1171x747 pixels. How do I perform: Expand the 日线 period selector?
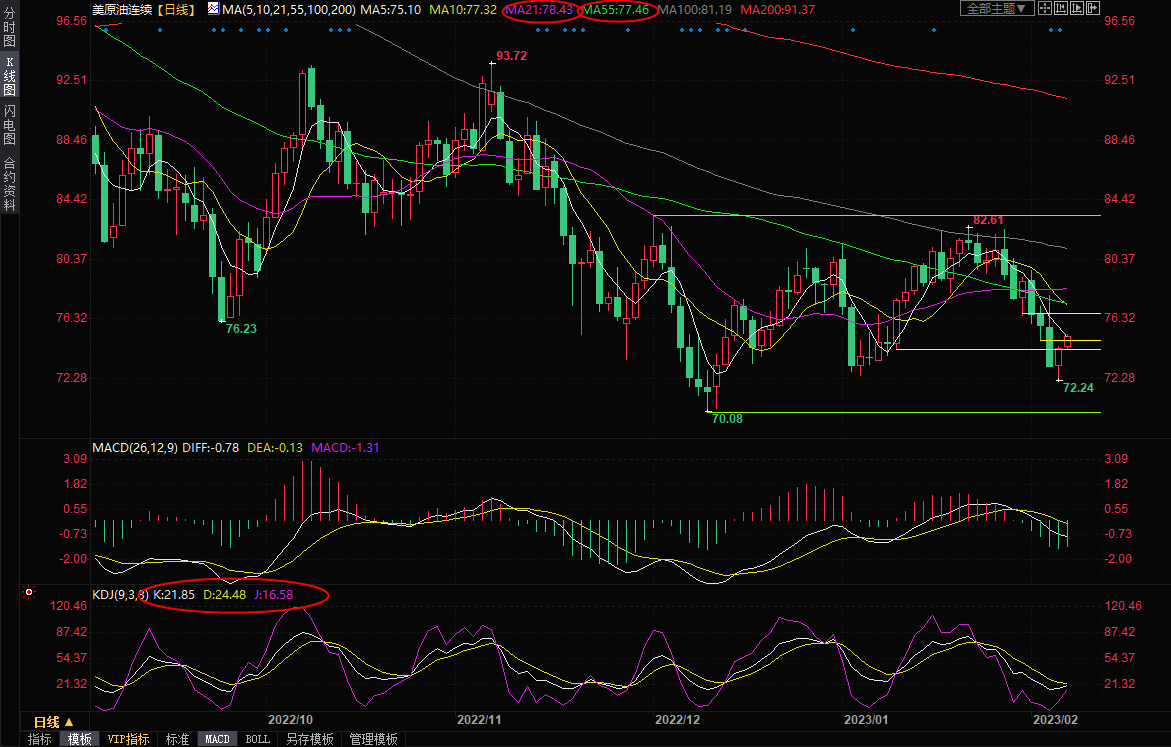coord(53,721)
